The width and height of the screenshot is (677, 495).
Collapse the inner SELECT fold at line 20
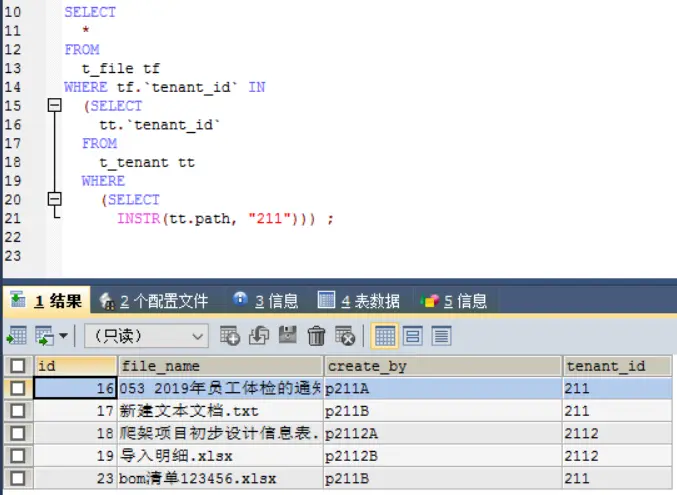pyautogui.click(x=54, y=199)
